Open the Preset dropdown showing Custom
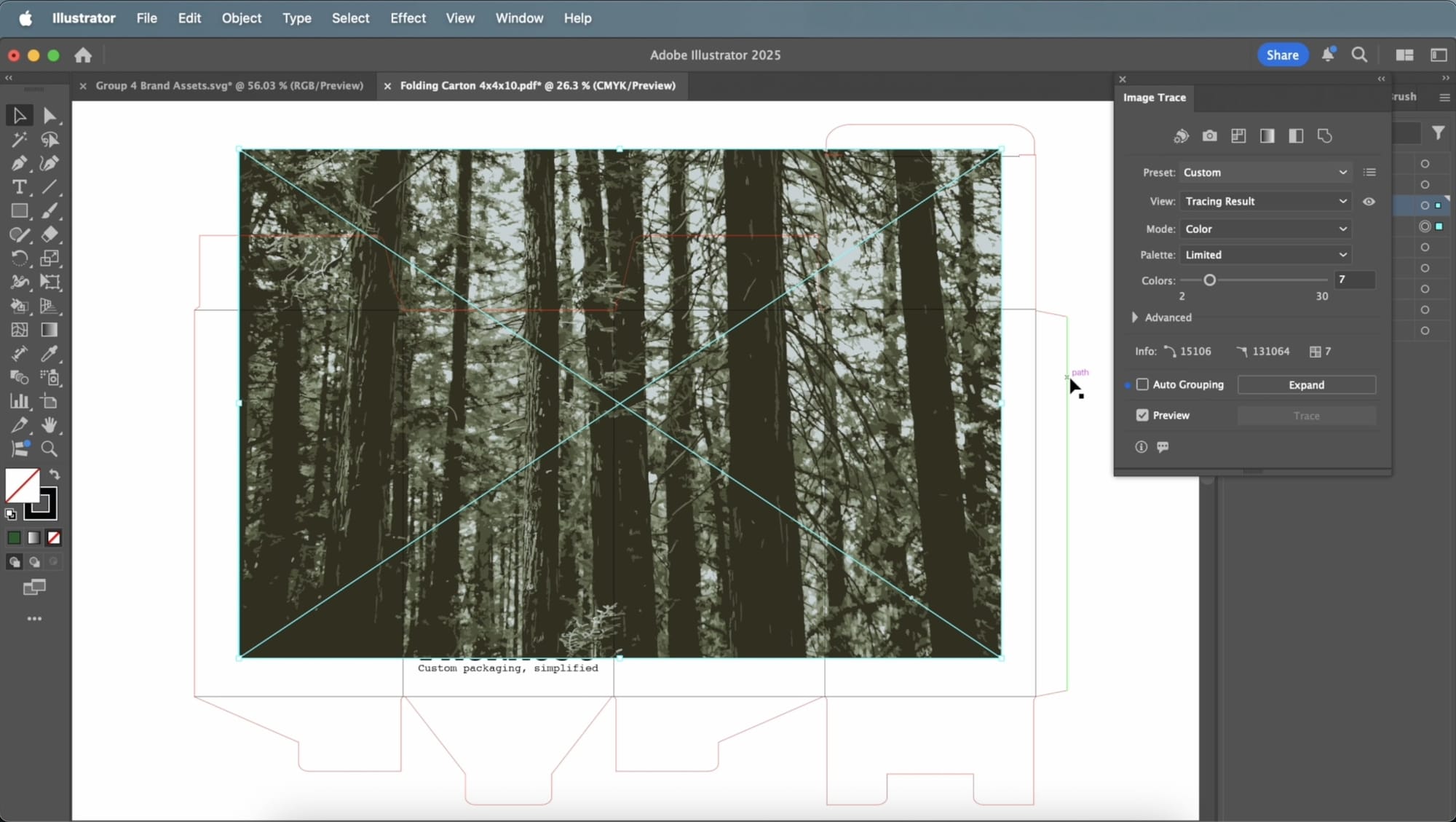This screenshot has height=822, width=1456. click(1265, 173)
